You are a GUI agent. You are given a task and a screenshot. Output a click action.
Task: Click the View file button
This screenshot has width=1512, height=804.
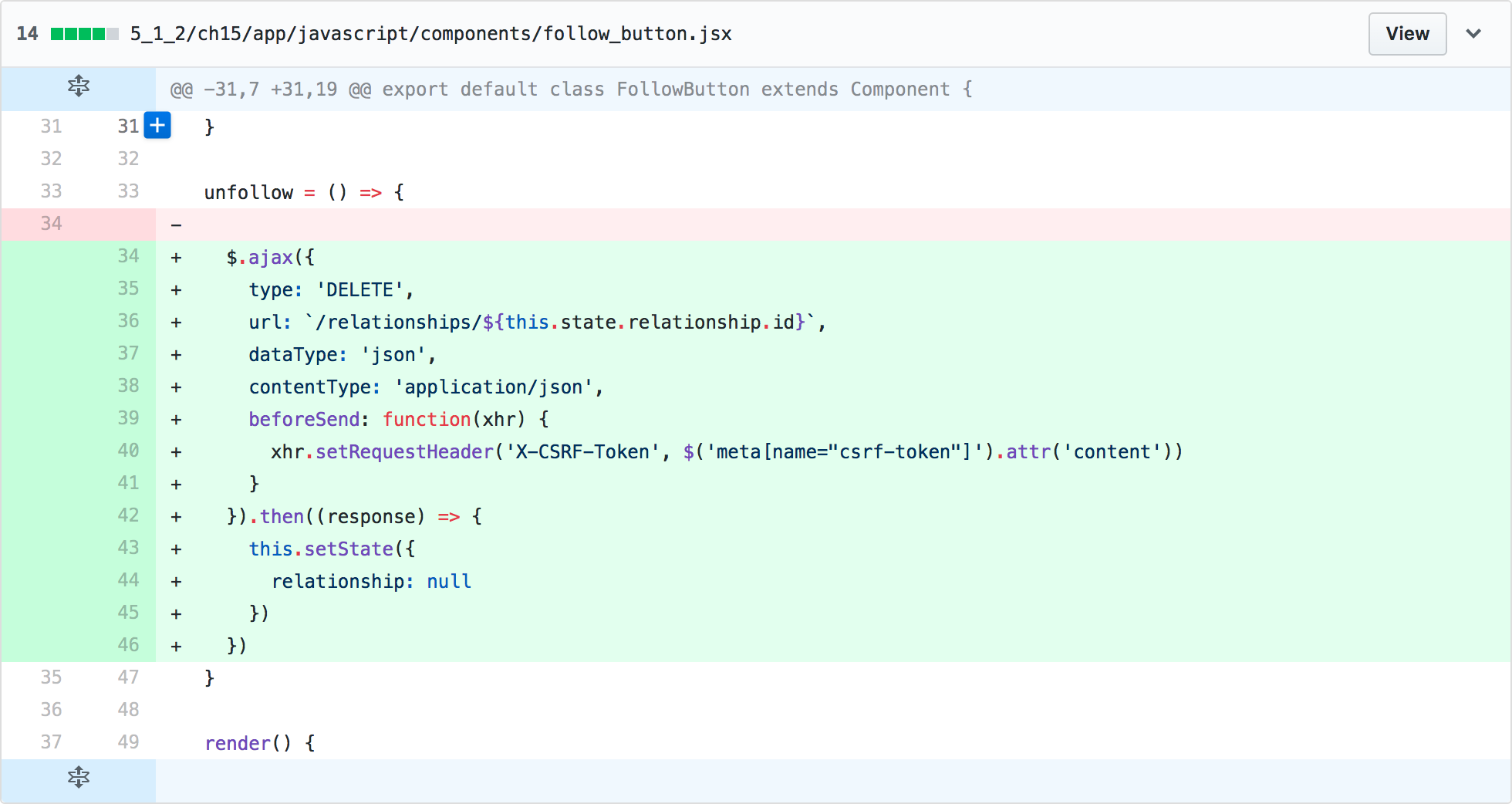[x=1407, y=34]
